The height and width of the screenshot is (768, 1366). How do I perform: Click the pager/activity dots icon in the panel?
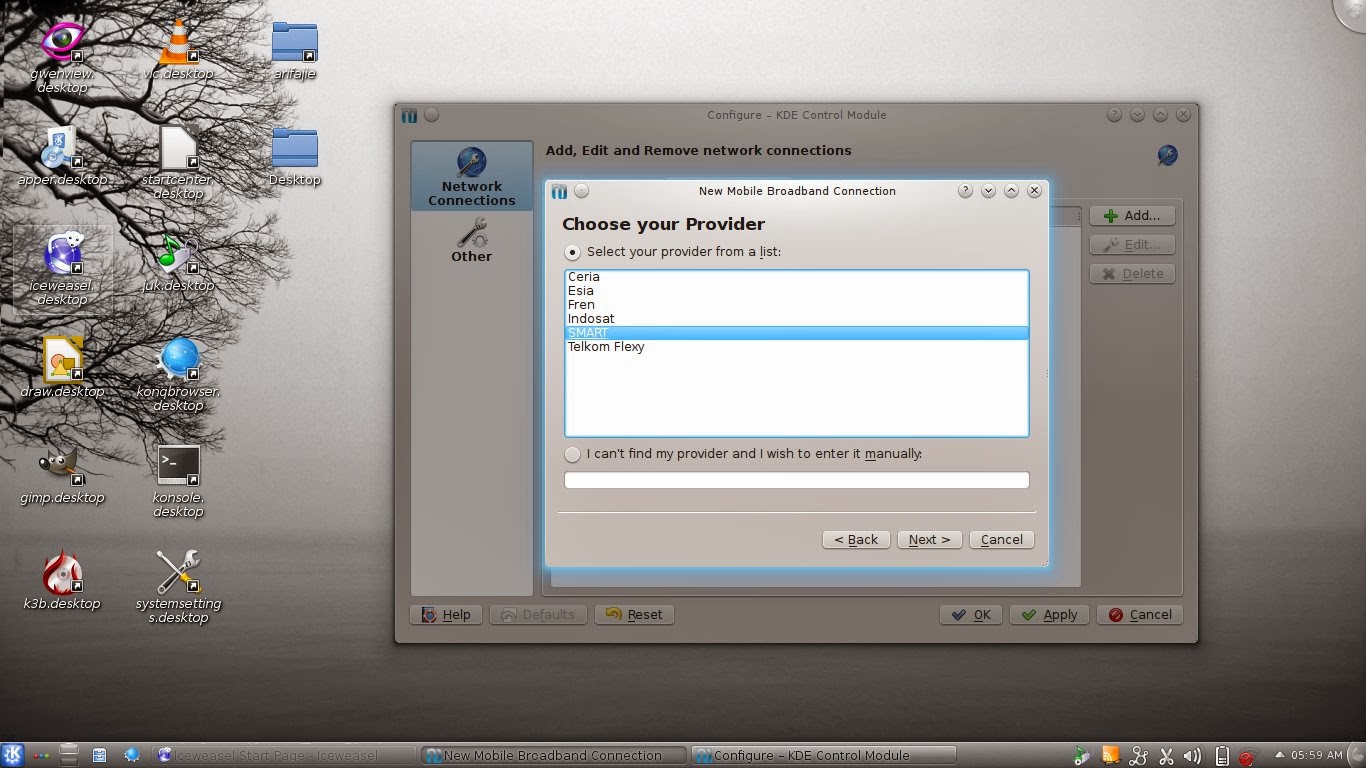pos(41,756)
